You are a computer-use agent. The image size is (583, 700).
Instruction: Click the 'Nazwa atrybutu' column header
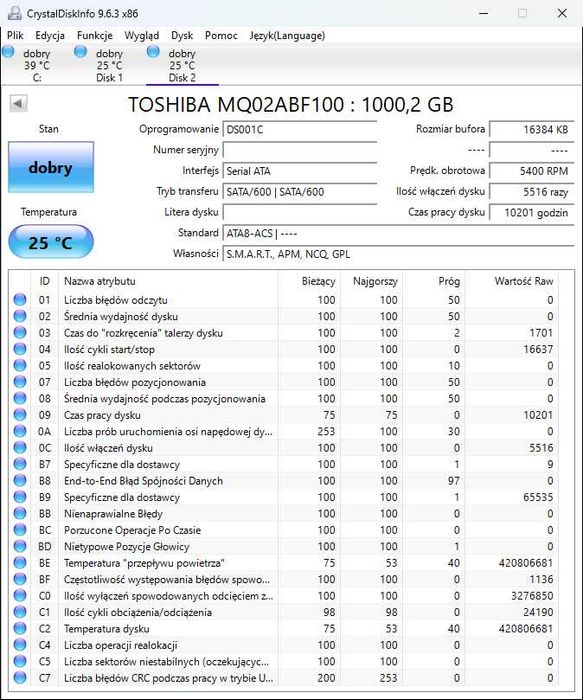pos(168,281)
